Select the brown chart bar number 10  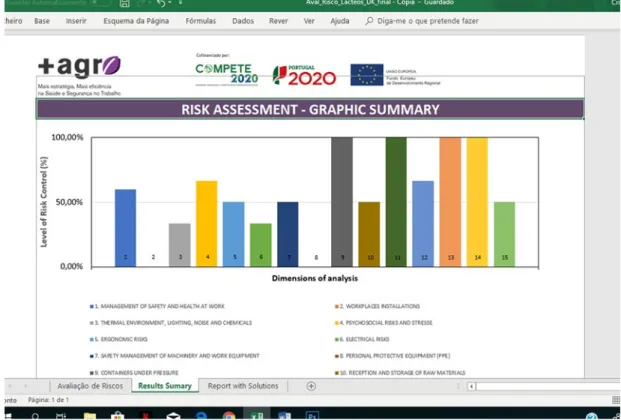369,234
